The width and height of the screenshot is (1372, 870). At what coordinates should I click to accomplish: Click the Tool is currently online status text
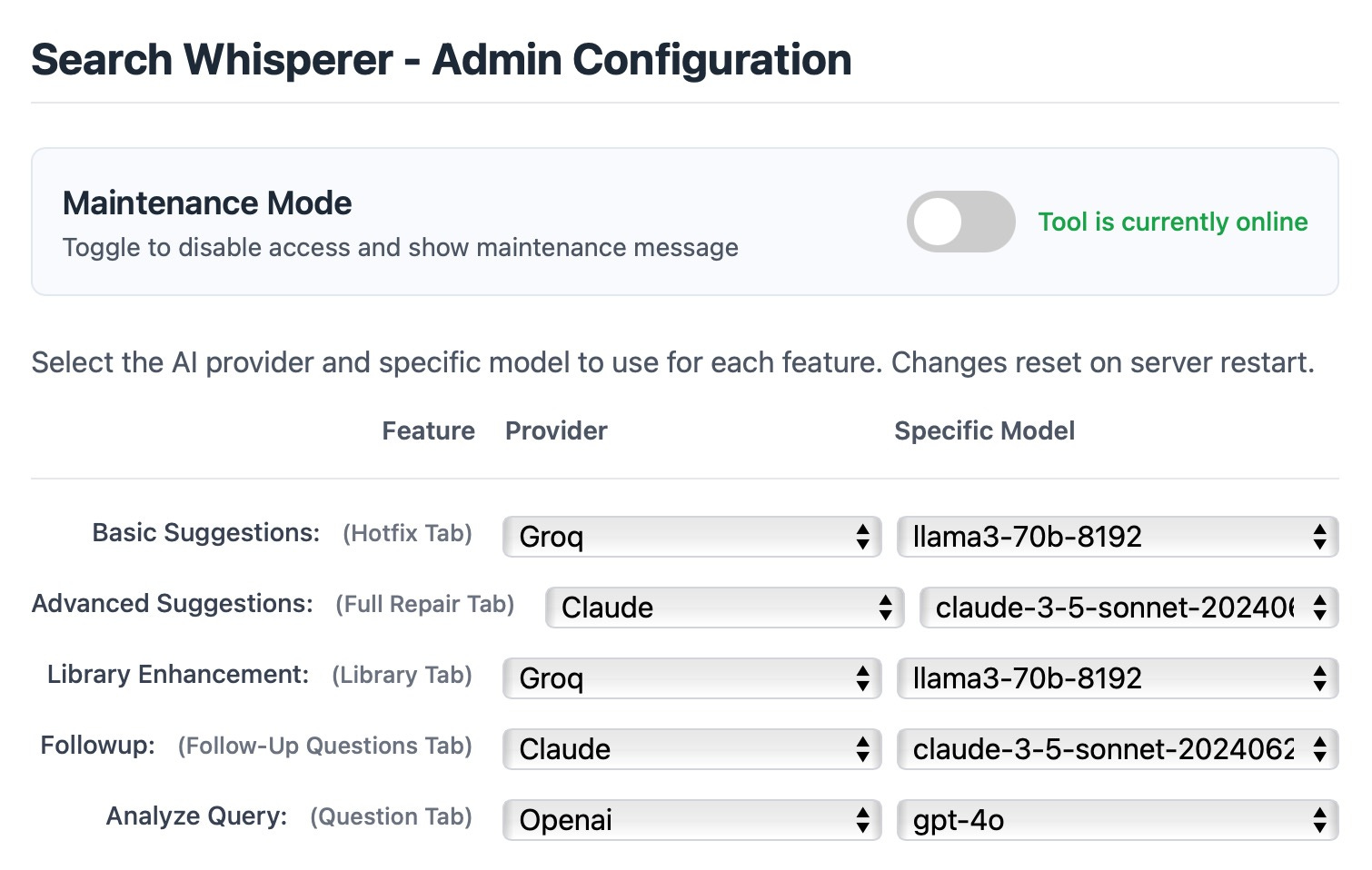(x=1172, y=222)
